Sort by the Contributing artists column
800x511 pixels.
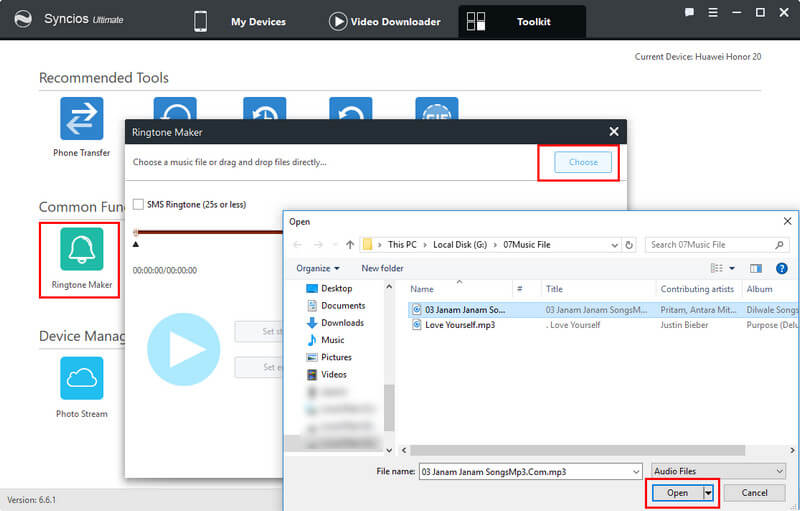697,289
